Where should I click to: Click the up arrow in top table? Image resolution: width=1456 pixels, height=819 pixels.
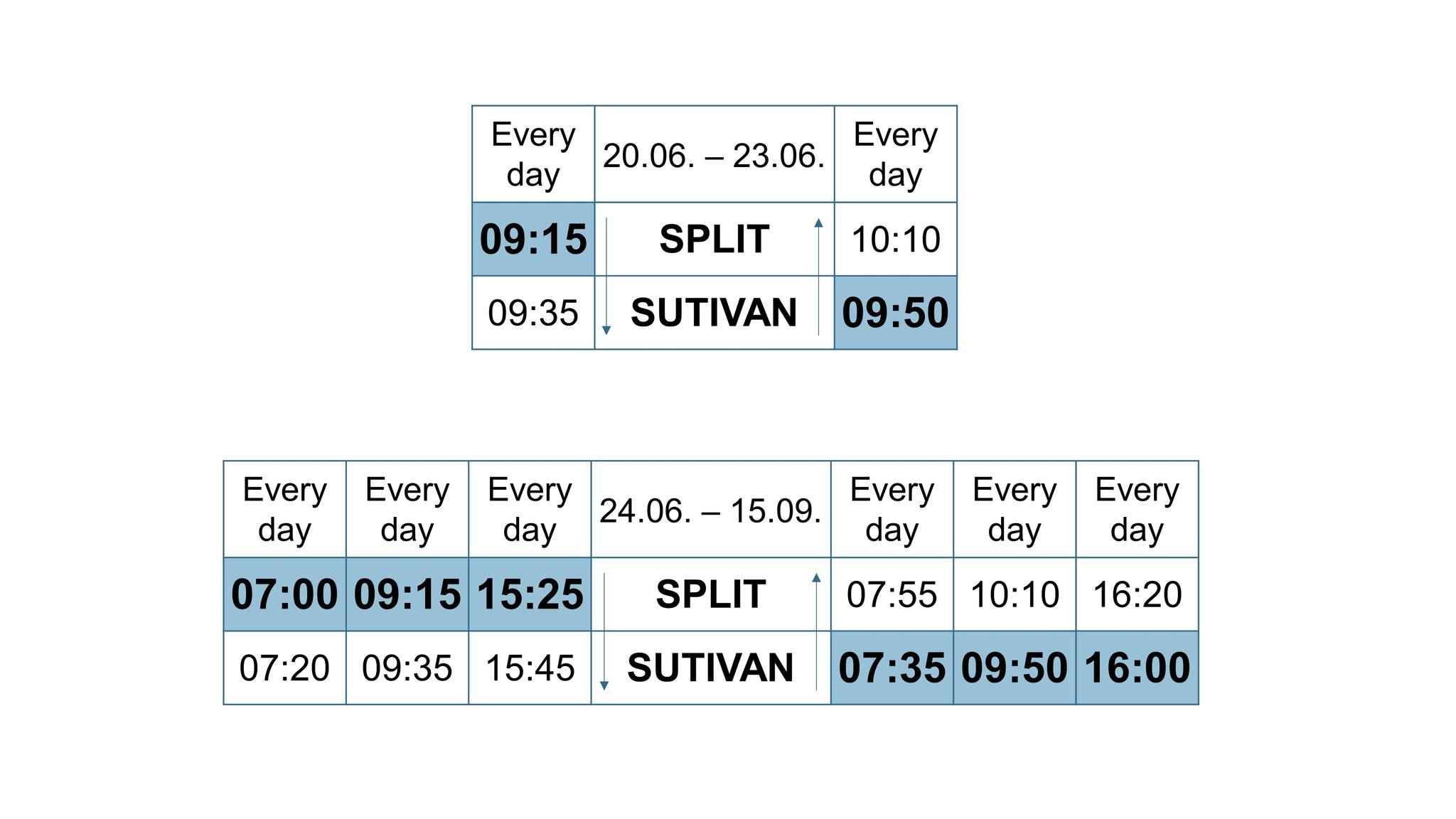[818, 277]
